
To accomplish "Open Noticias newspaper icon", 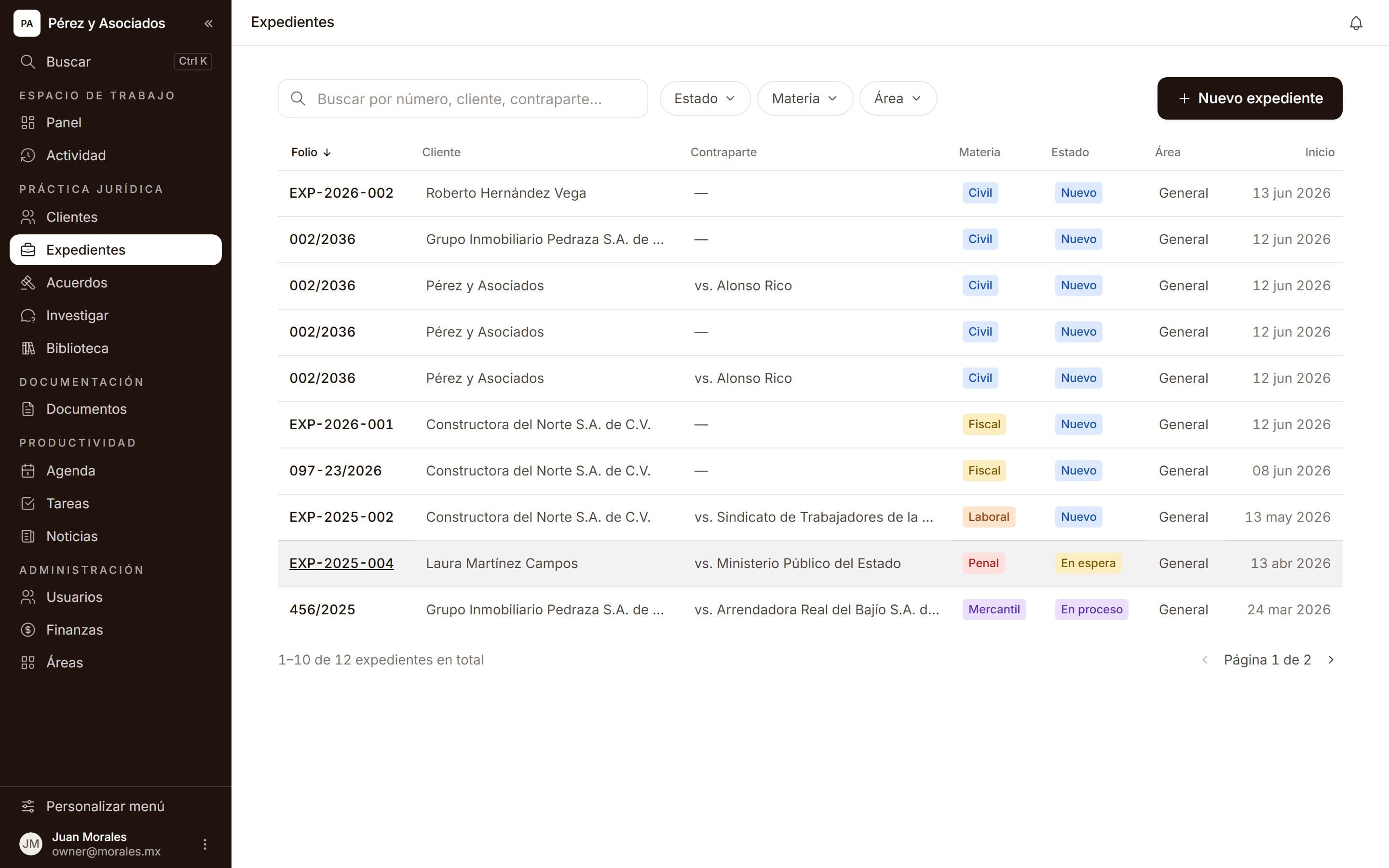I will [x=27, y=536].
